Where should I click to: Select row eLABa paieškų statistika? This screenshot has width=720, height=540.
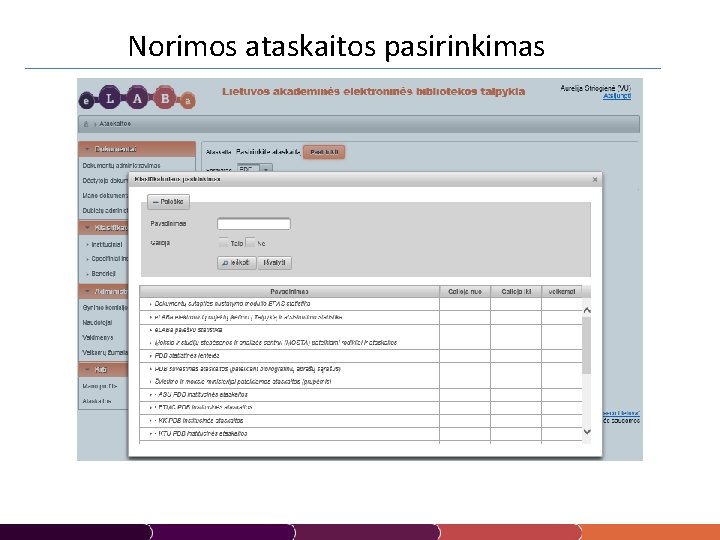pos(361,330)
